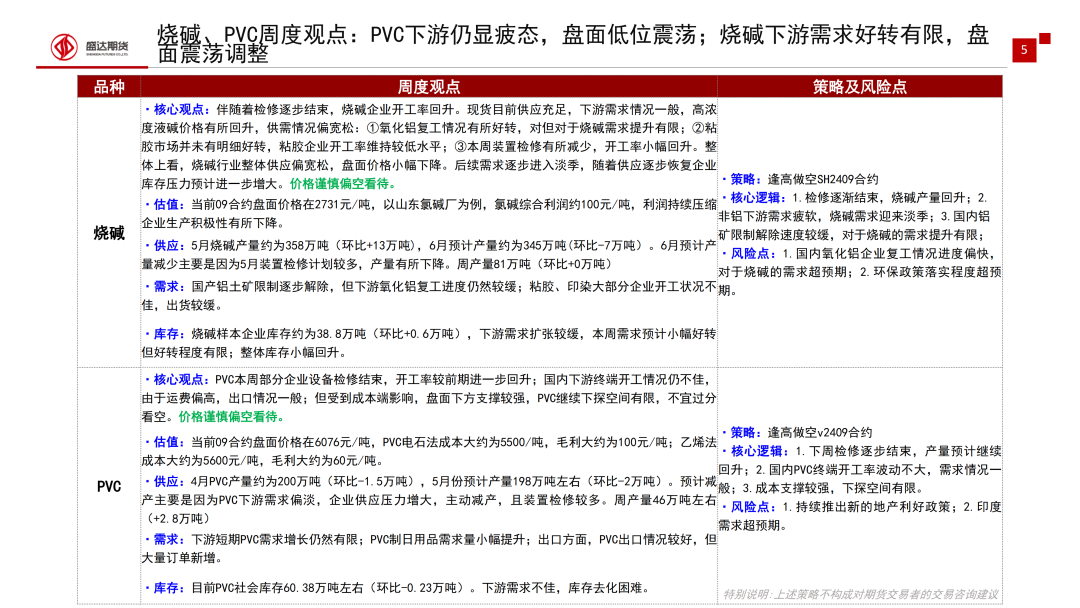Click the 品种 column header
The height and width of the screenshot is (608, 1080).
coord(109,87)
